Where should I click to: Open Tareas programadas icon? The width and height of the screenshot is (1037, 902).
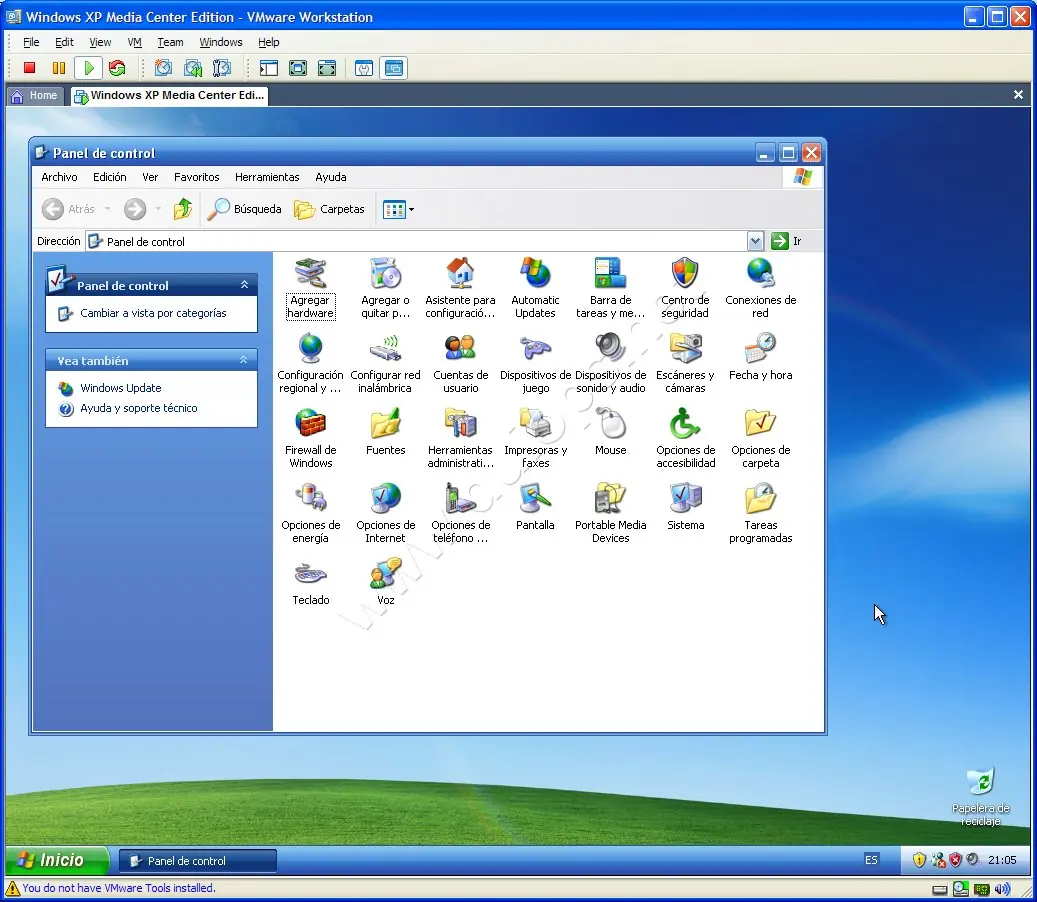click(x=761, y=499)
